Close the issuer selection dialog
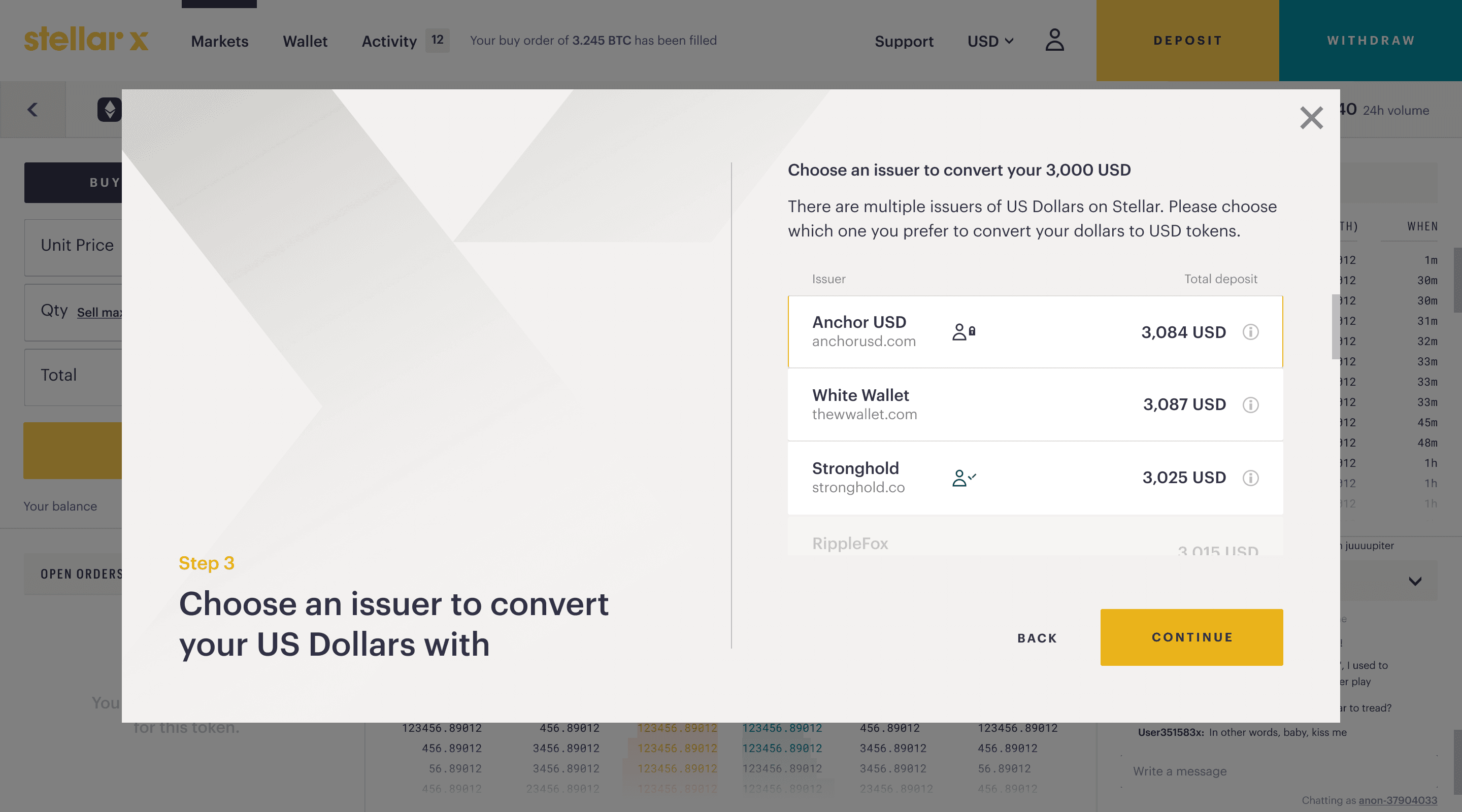The width and height of the screenshot is (1462, 812). pyautogui.click(x=1311, y=118)
